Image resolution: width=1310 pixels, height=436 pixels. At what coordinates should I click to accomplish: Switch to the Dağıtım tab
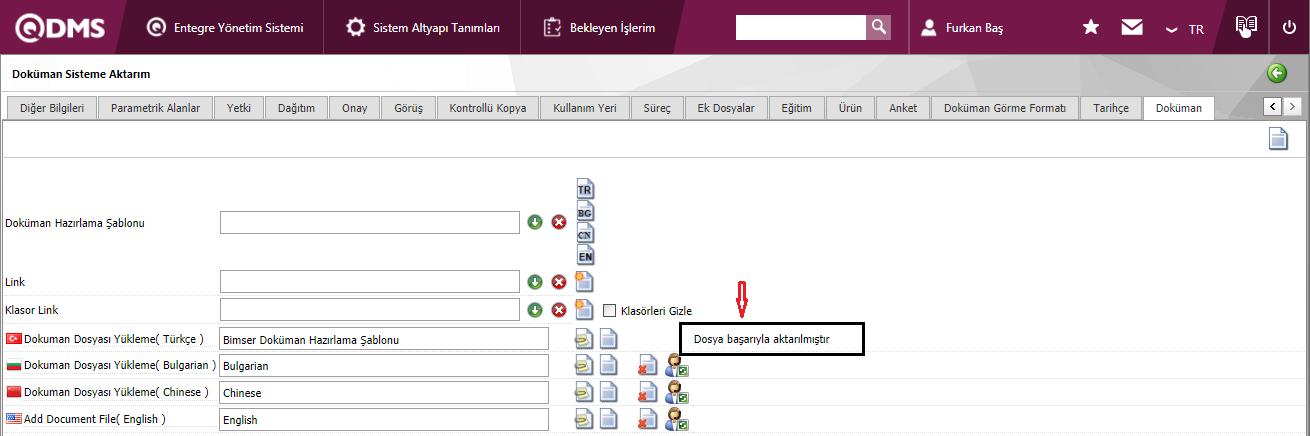(x=296, y=107)
